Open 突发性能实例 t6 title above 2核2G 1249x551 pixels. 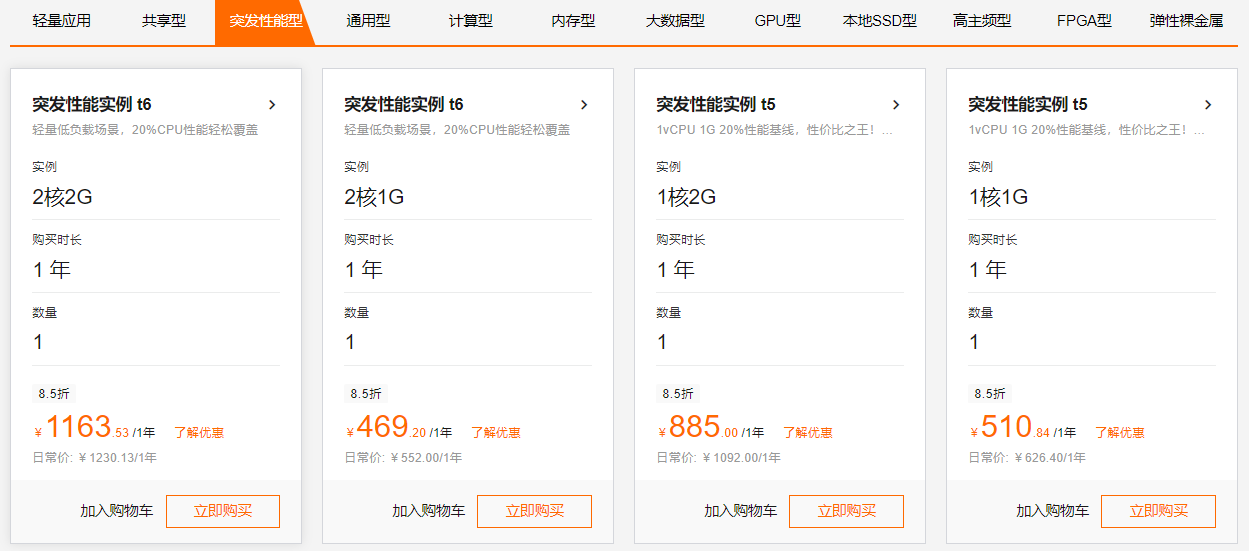pyautogui.click(x=92, y=104)
